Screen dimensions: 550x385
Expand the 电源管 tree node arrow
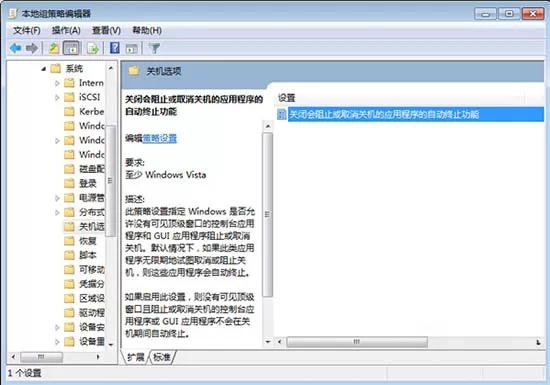tap(57, 198)
